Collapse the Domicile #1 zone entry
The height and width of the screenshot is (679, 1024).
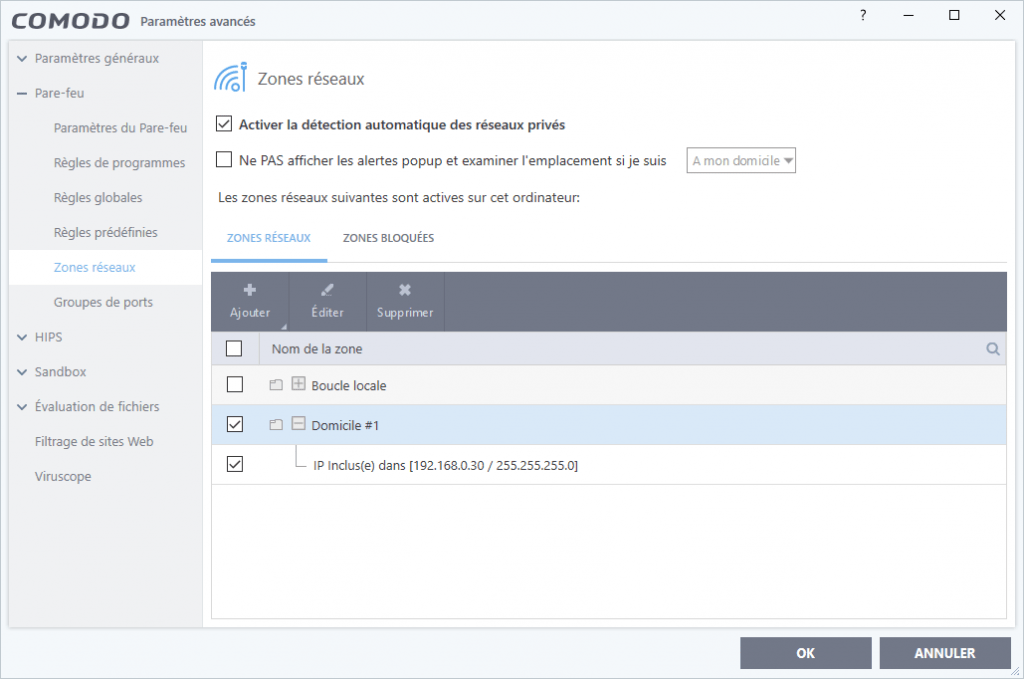(298, 424)
